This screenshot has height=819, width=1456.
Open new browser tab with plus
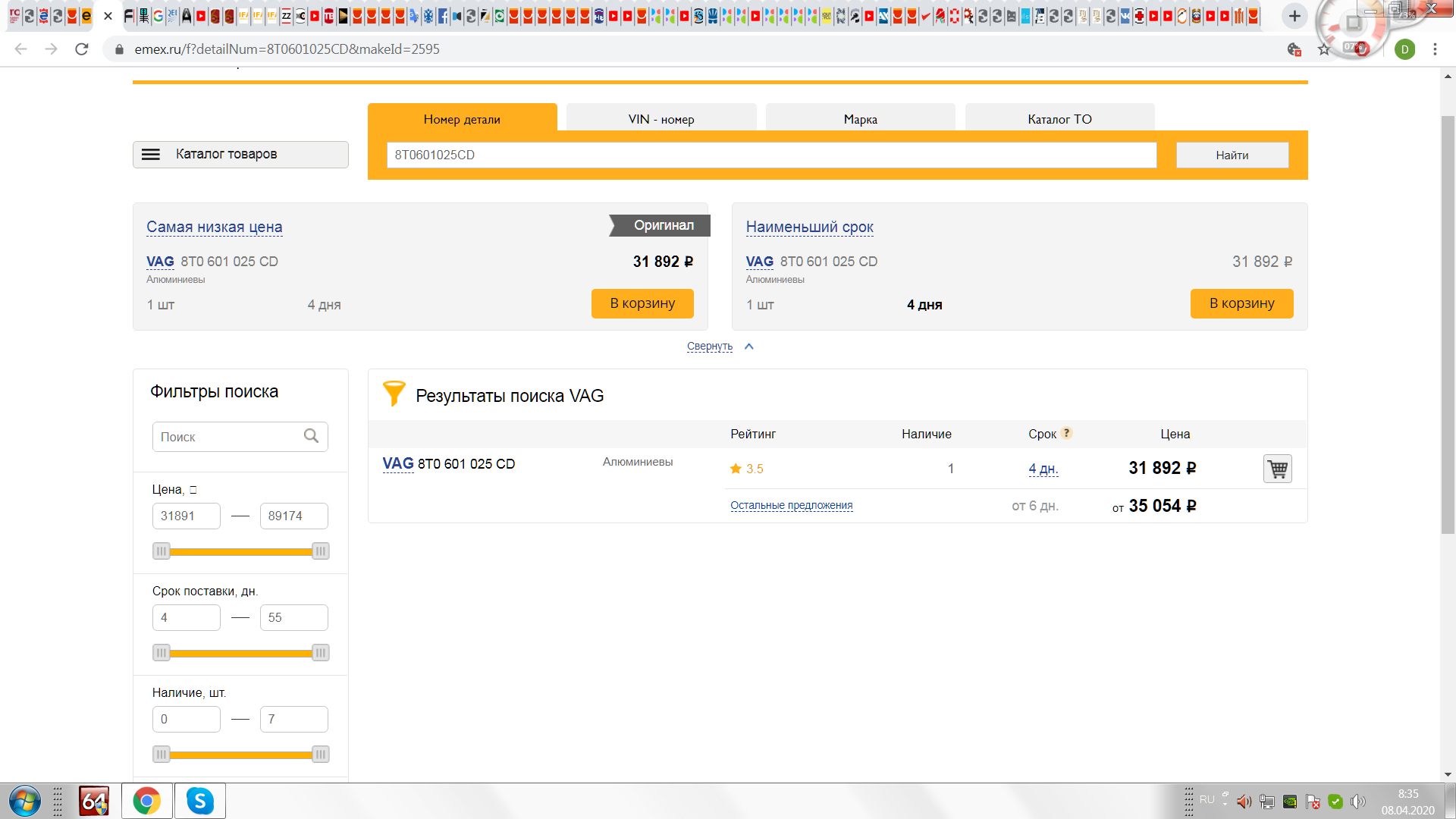coord(1294,16)
